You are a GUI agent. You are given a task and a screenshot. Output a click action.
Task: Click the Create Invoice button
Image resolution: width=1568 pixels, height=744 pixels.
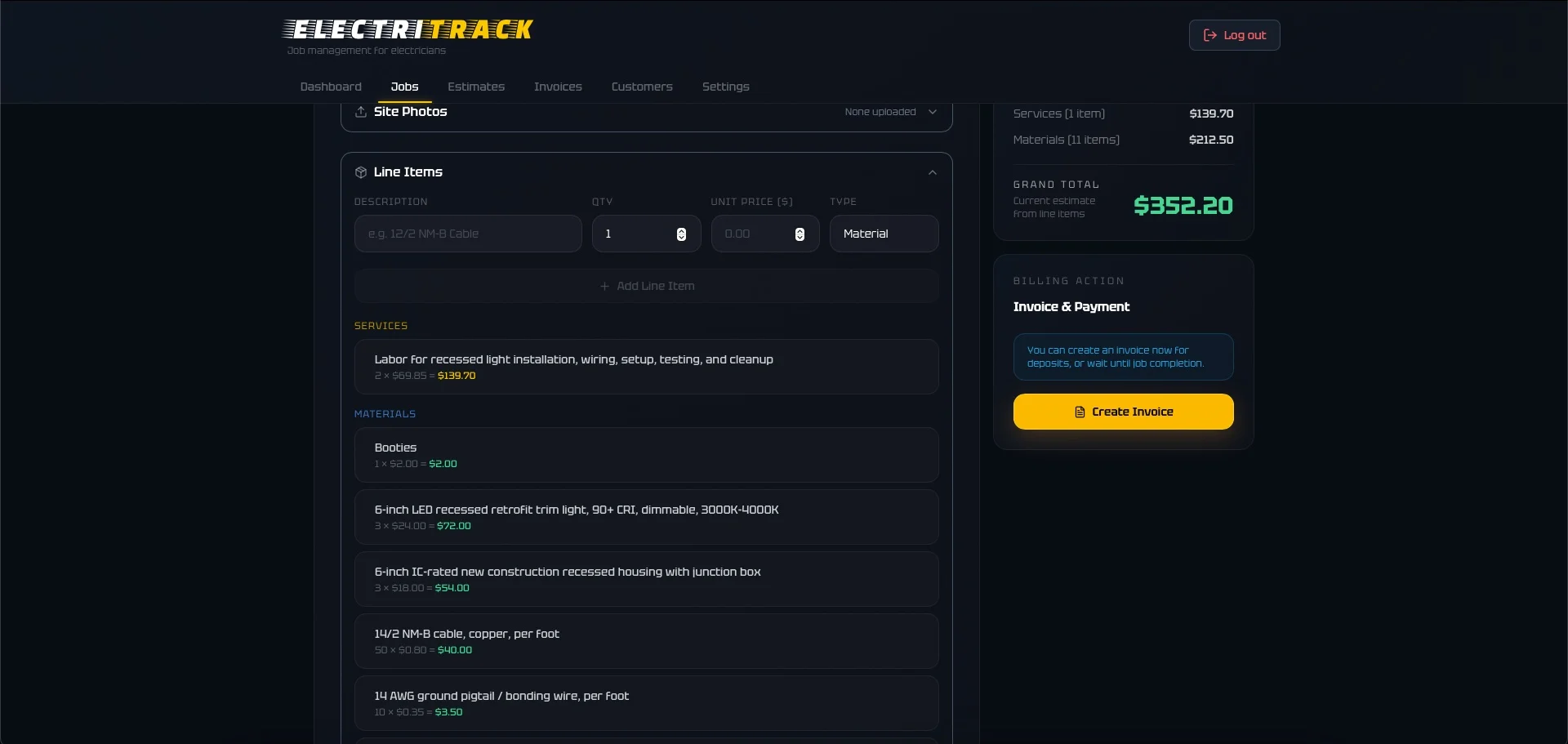[1123, 412]
